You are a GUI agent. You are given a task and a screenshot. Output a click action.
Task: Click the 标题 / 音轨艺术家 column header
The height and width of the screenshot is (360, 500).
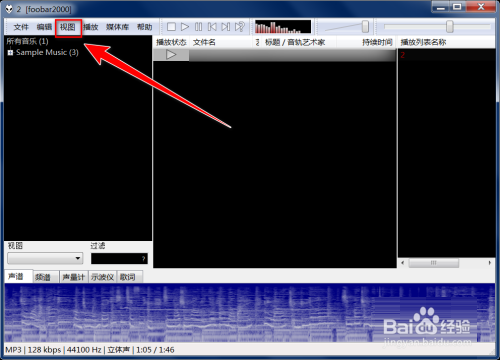coord(295,42)
